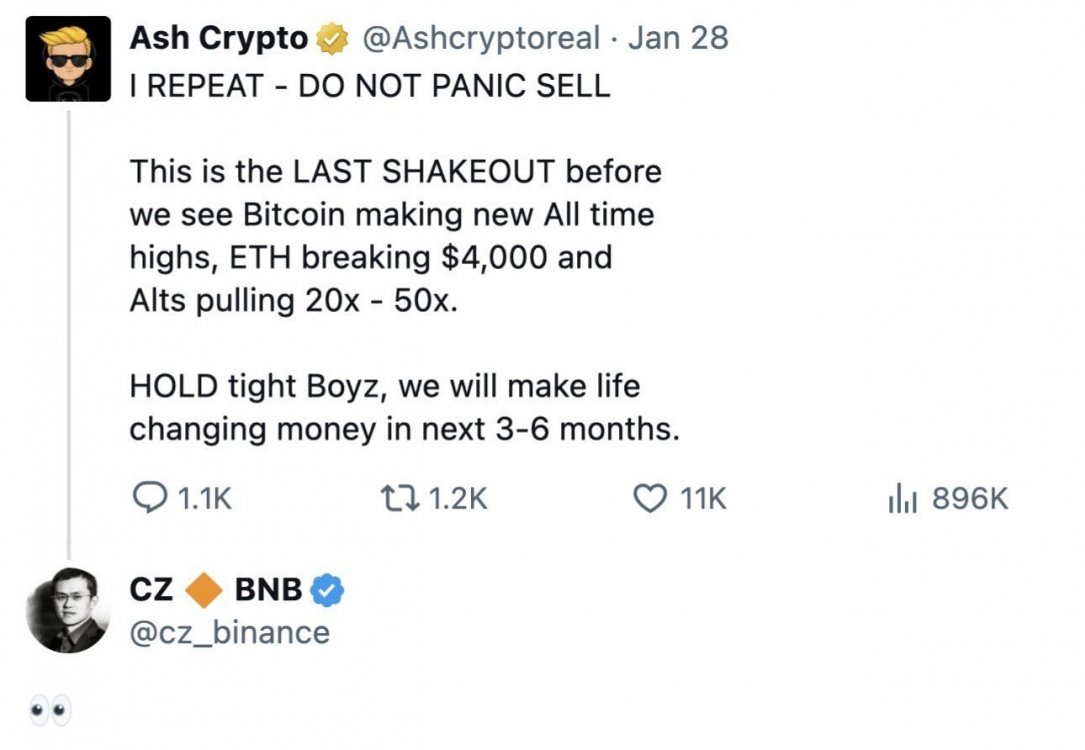Click the 11K likes count
This screenshot has height=750, width=1085.
pyautogui.click(x=703, y=498)
